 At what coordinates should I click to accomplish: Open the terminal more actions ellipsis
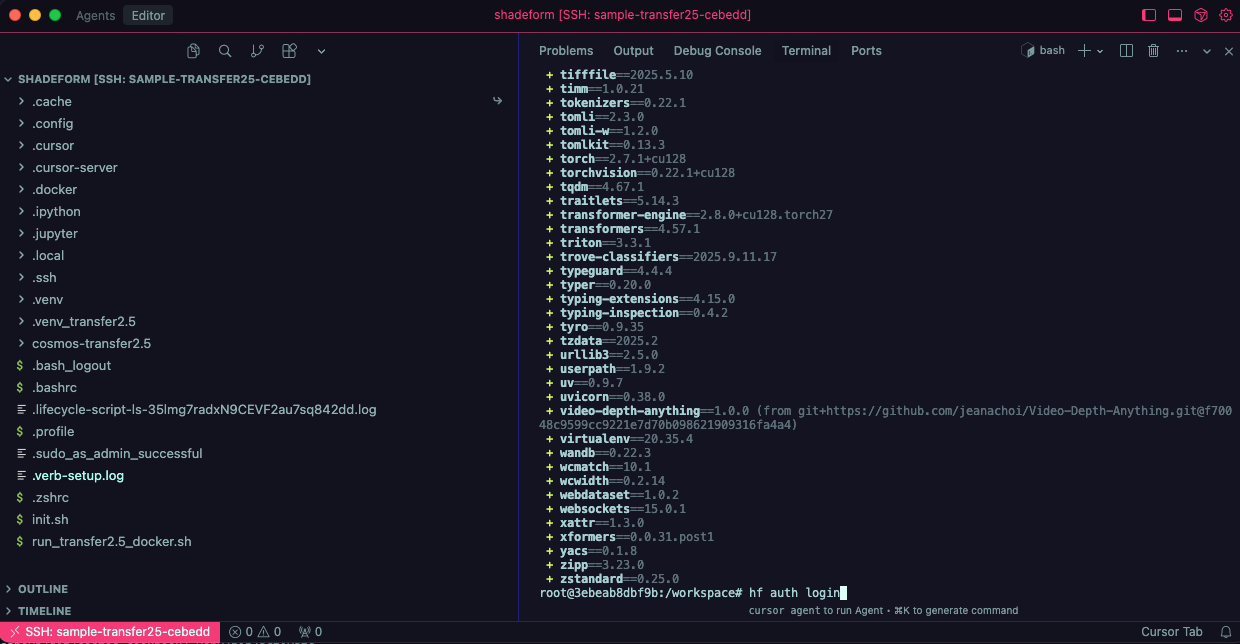pyautogui.click(x=1181, y=50)
